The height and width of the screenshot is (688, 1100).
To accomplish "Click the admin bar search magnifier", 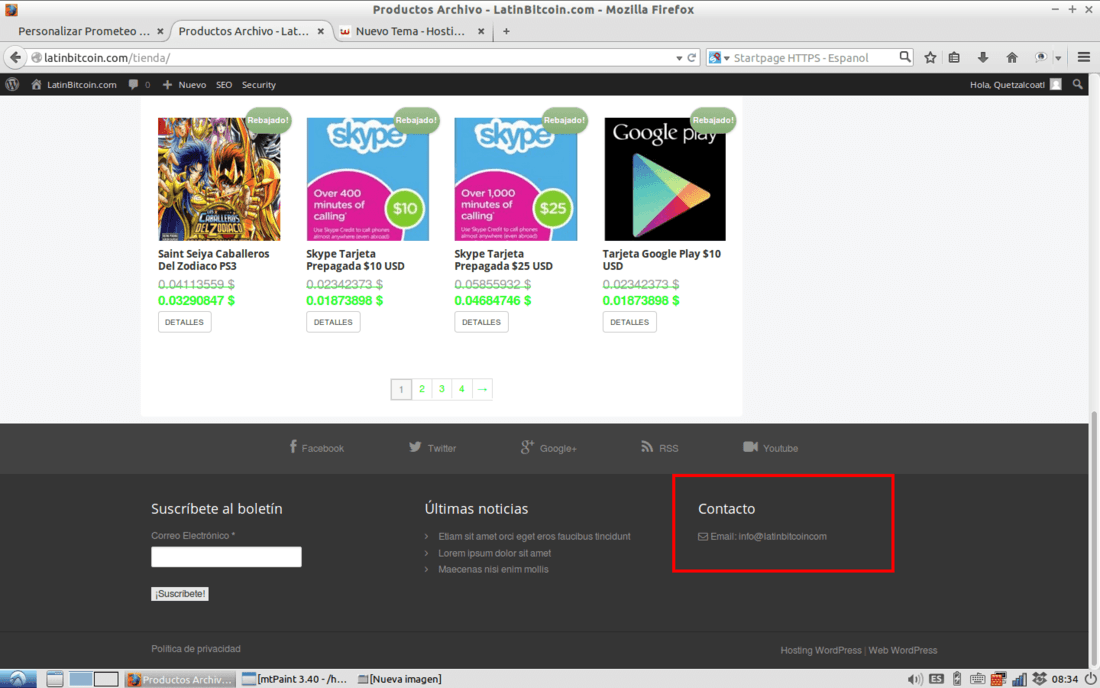I will pyautogui.click(x=1078, y=85).
